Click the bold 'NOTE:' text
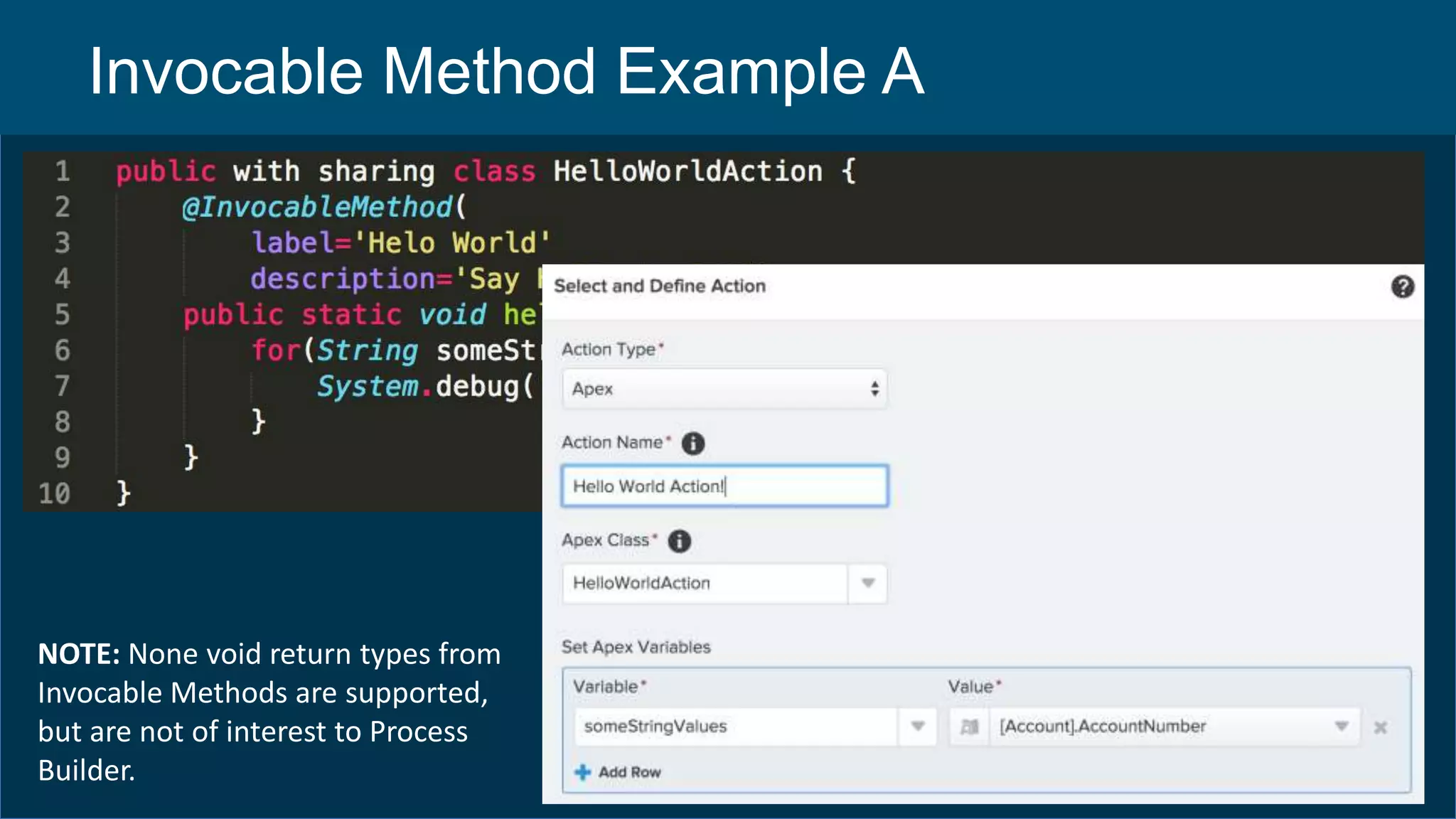1456x819 pixels. (79, 654)
